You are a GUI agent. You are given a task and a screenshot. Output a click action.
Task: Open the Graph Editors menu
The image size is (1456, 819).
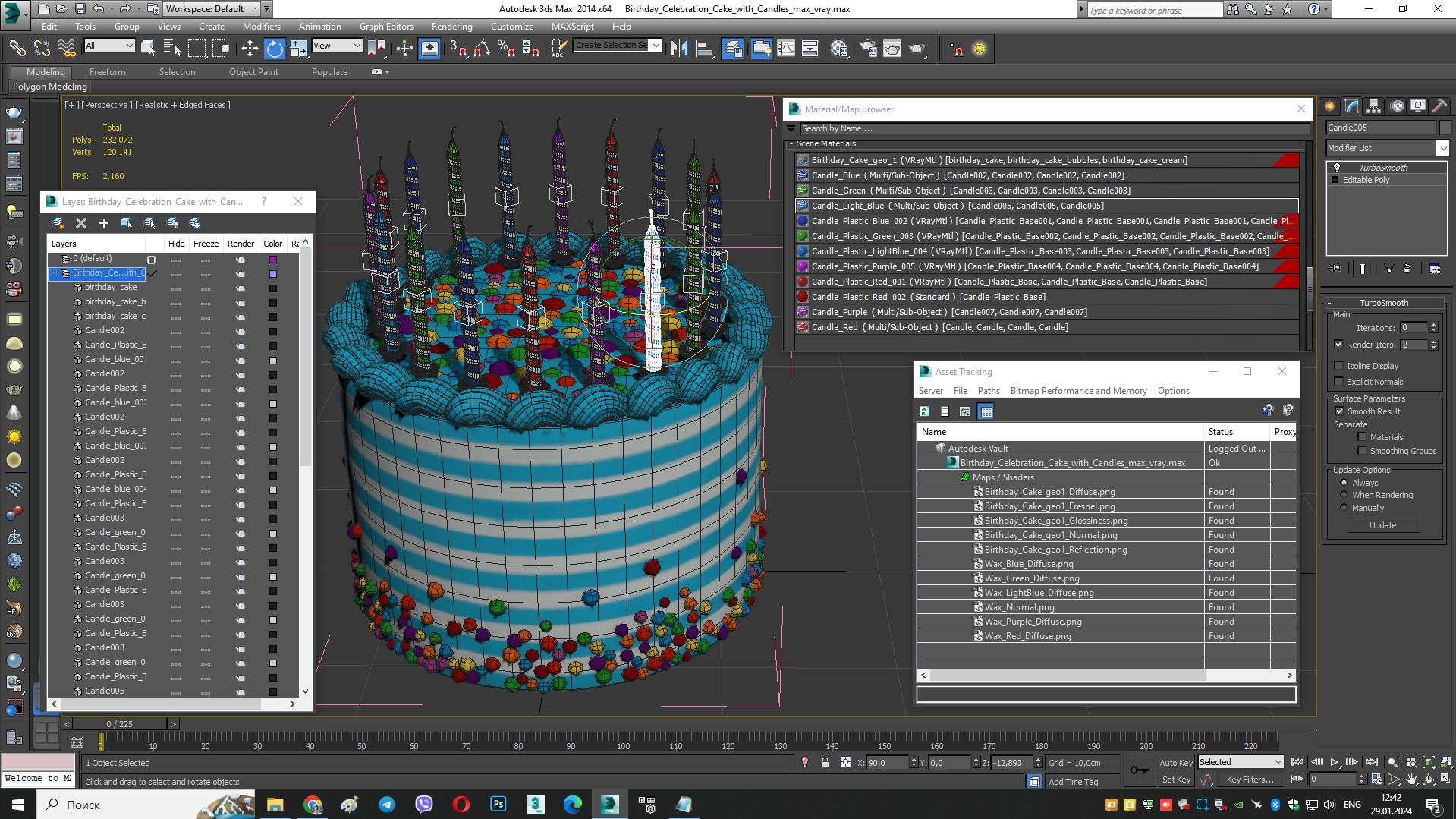386,27
